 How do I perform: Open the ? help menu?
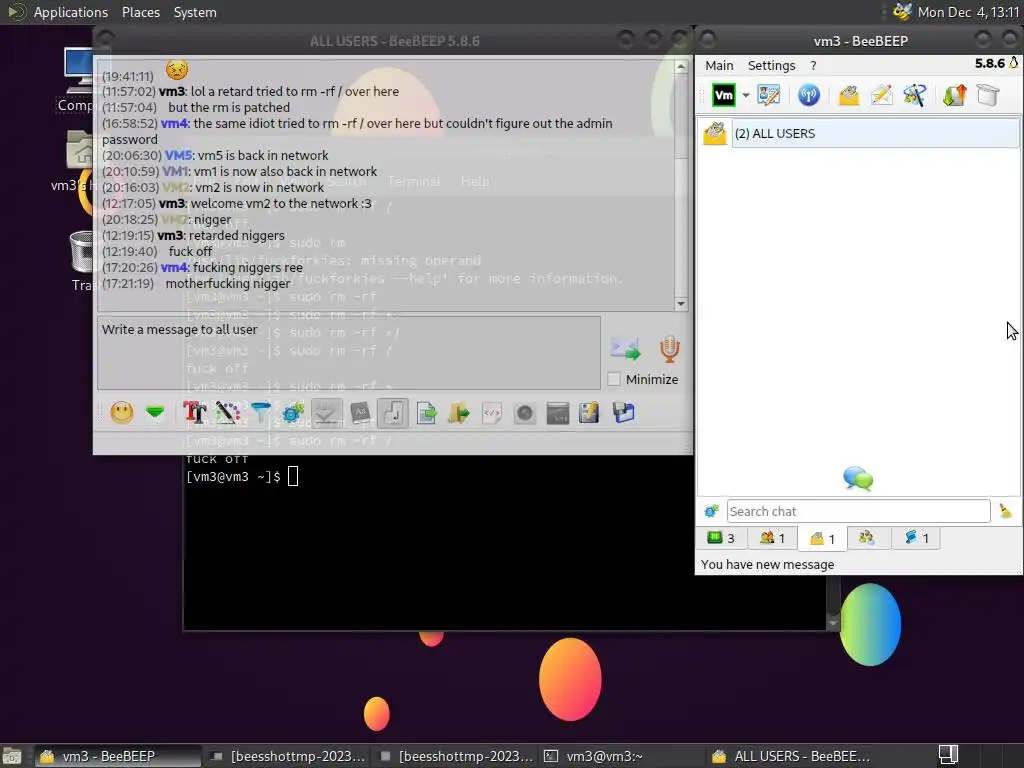813,65
